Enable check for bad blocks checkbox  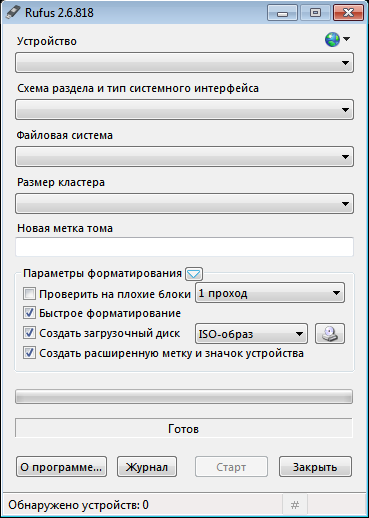pyautogui.click(x=29, y=294)
